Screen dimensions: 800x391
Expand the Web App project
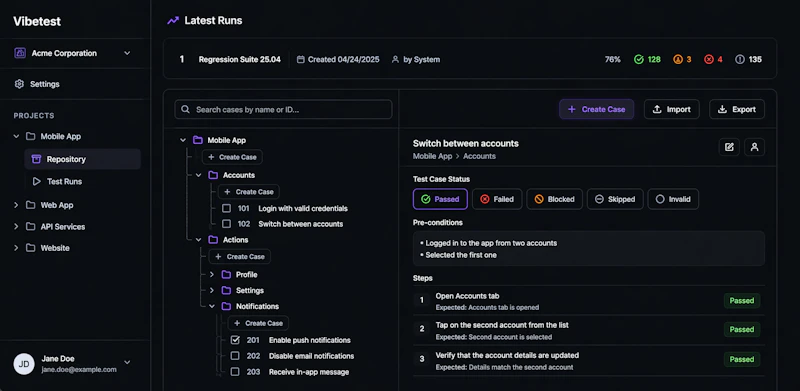[x=16, y=205]
